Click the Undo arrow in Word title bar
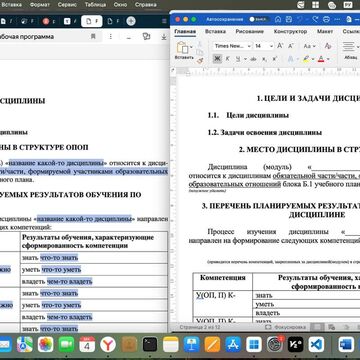The height and width of the screenshot is (360, 360). 300,19
